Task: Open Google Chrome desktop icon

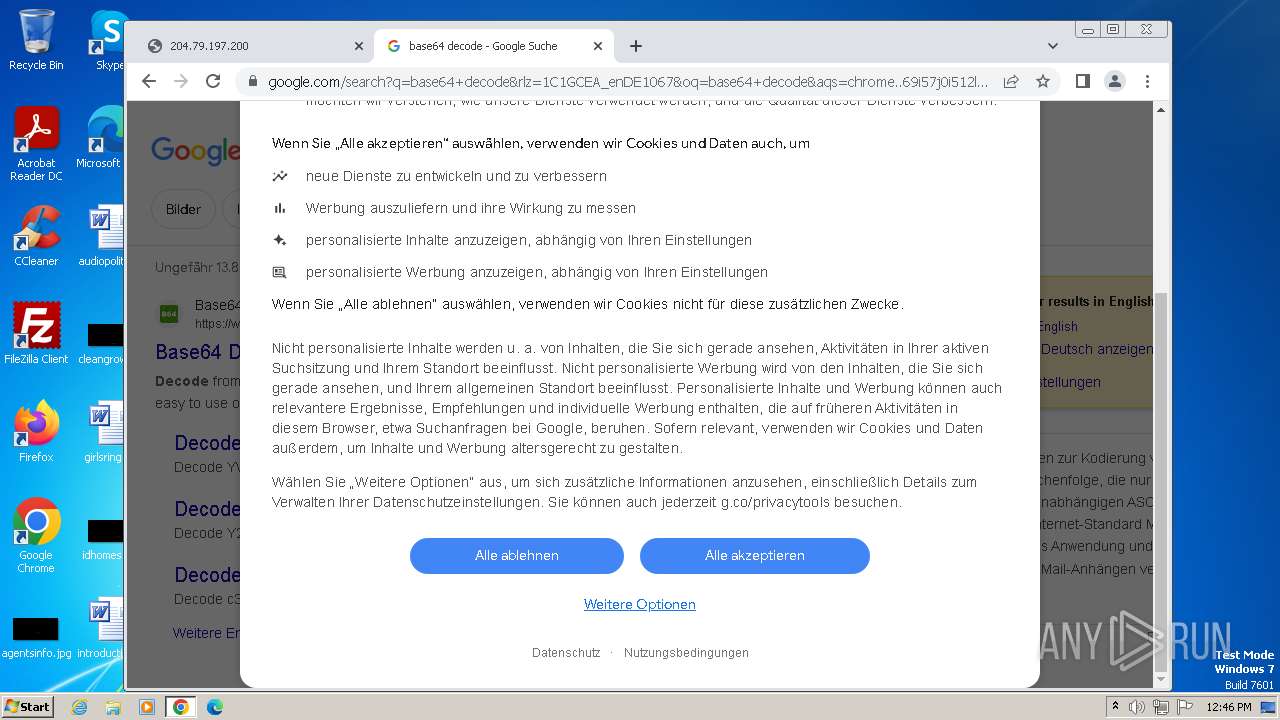Action: click(36, 536)
